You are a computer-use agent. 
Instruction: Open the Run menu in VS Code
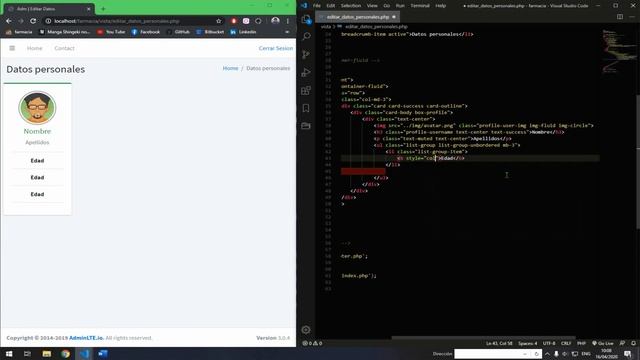click(400, 6)
